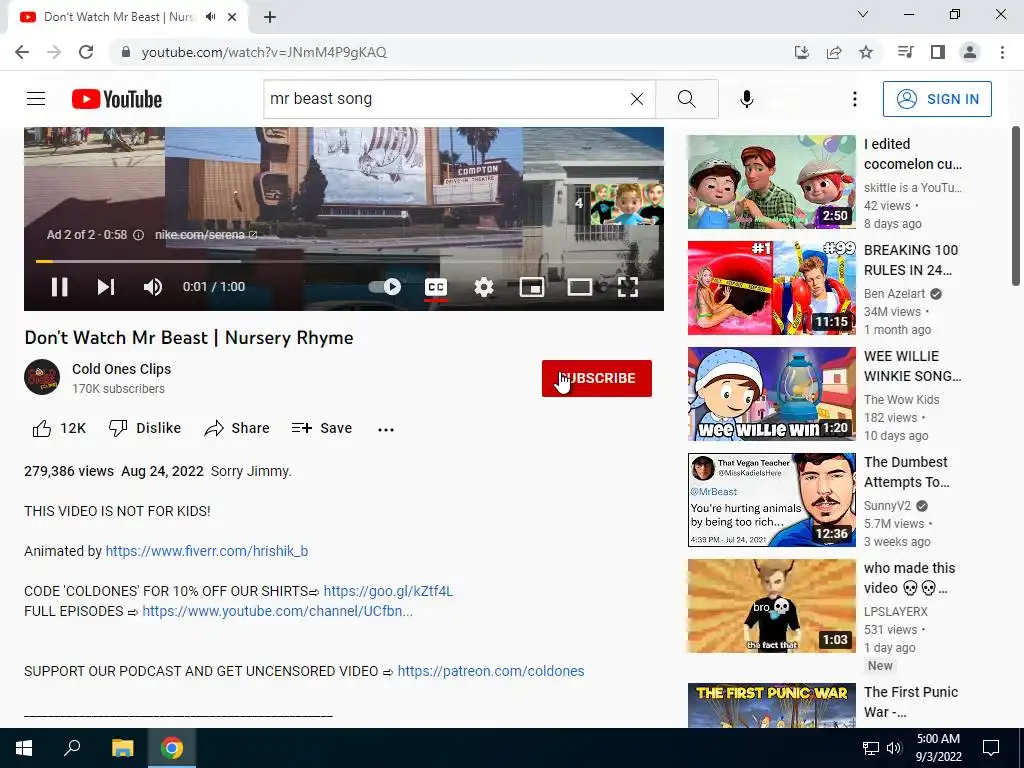Open the I edited cocomelon thumbnail

click(x=771, y=182)
